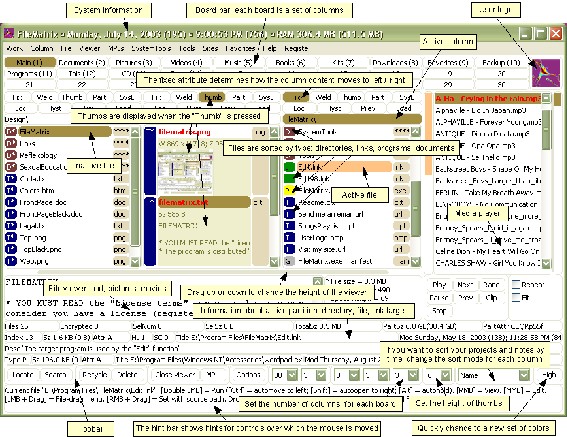Click the grey icon beside FileMatrix.exe.manifest
The width and height of the screenshot is (567, 437).
point(289,261)
